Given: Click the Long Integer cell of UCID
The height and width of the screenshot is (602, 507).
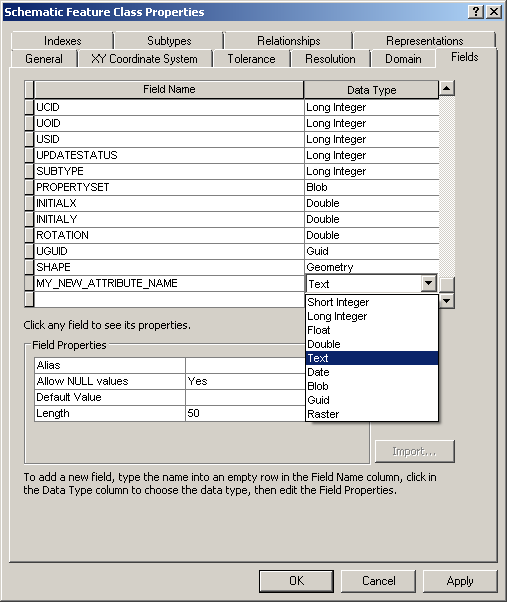Looking at the screenshot, I should tap(372, 107).
